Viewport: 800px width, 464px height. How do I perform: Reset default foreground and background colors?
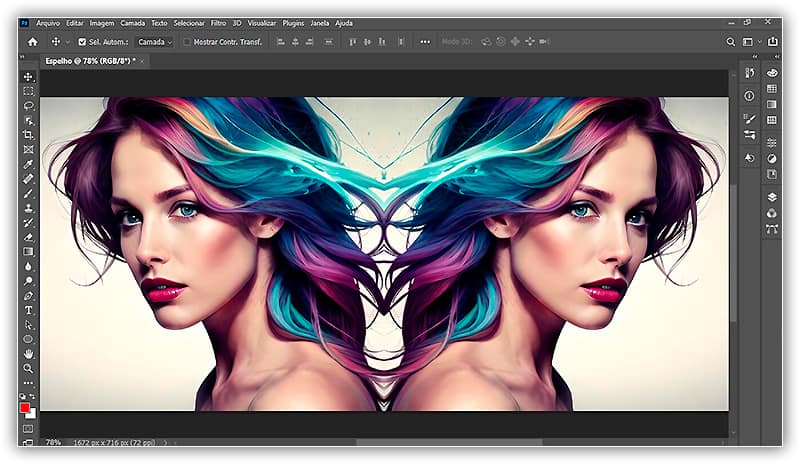(22, 396)
